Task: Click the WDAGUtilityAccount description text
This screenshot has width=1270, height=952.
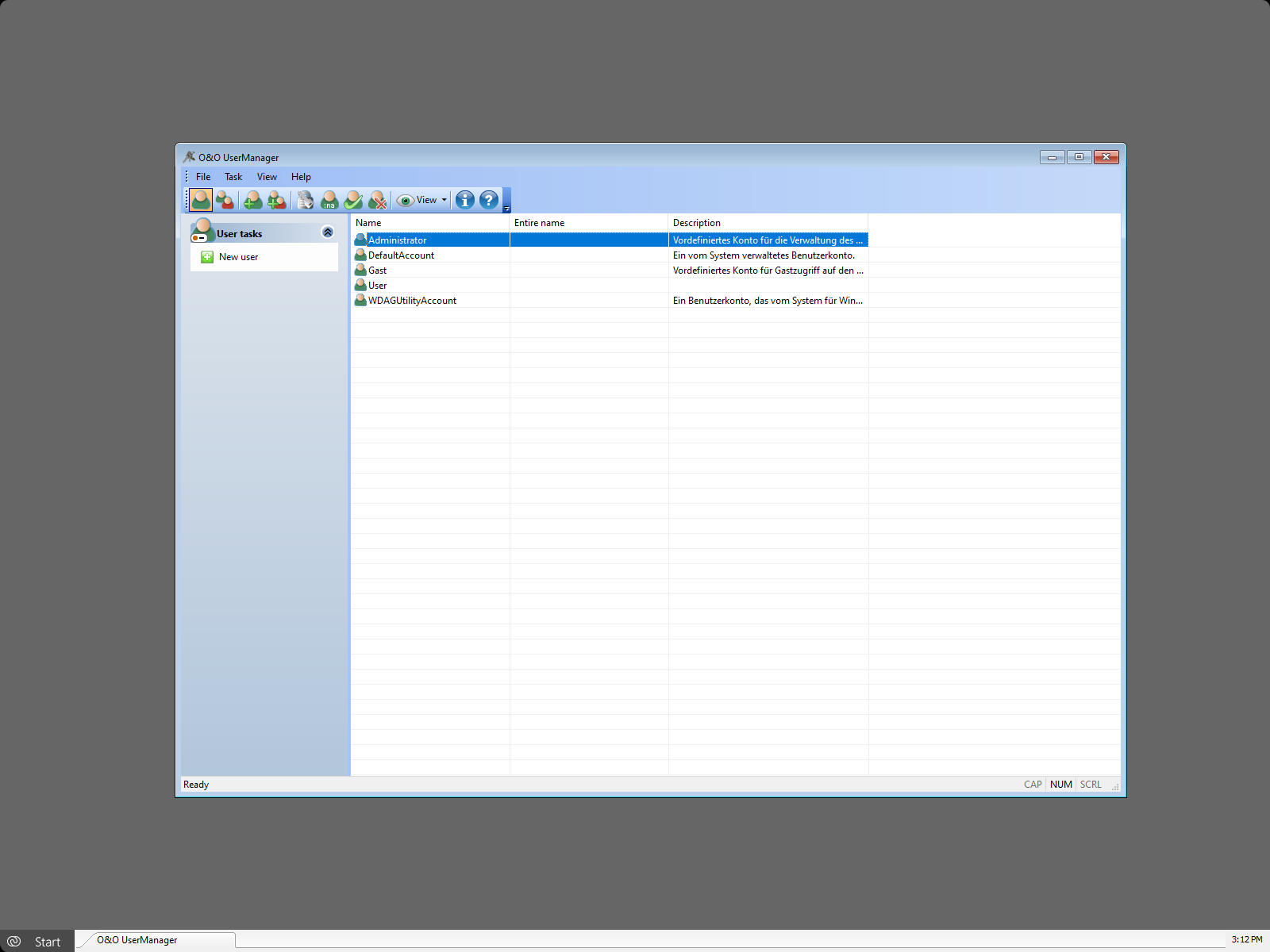Action: click(768, 301)
